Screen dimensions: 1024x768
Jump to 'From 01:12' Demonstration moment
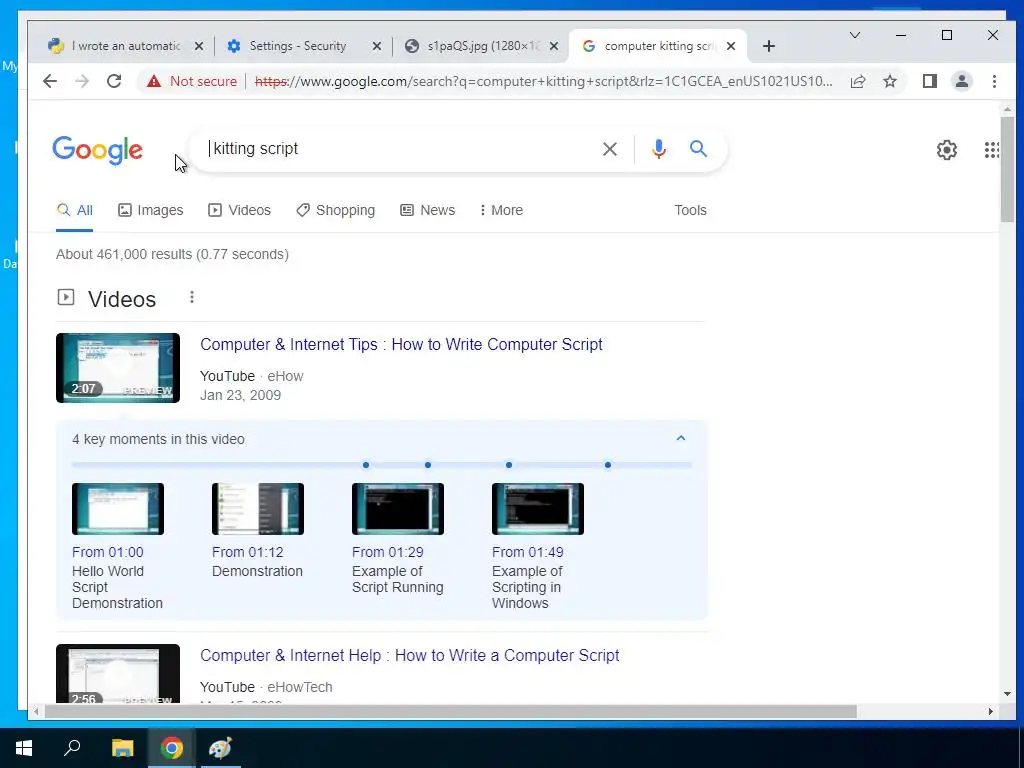pos(248,552)
